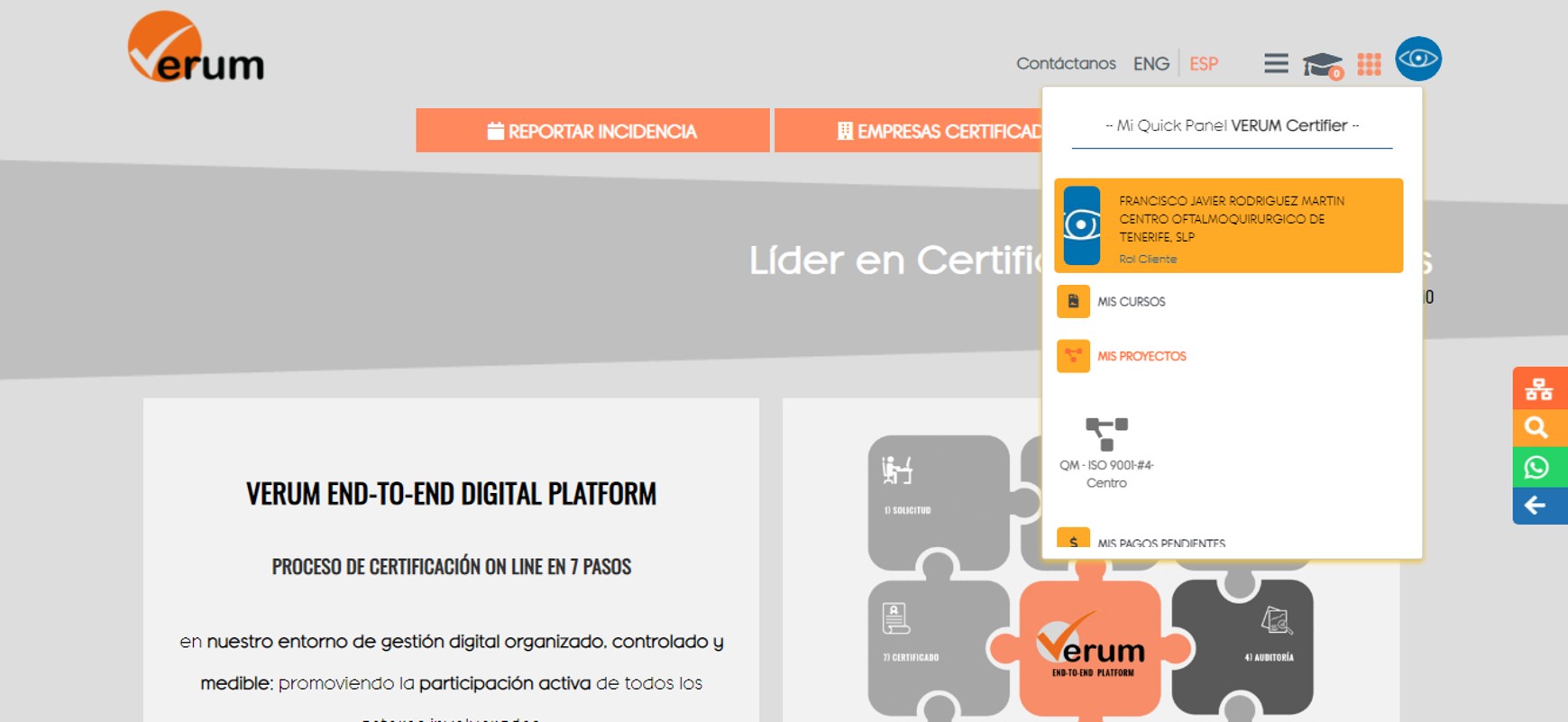1568x722 pixels.
Task: Click the blue eye profile avatar
Action: [1417, 59]
